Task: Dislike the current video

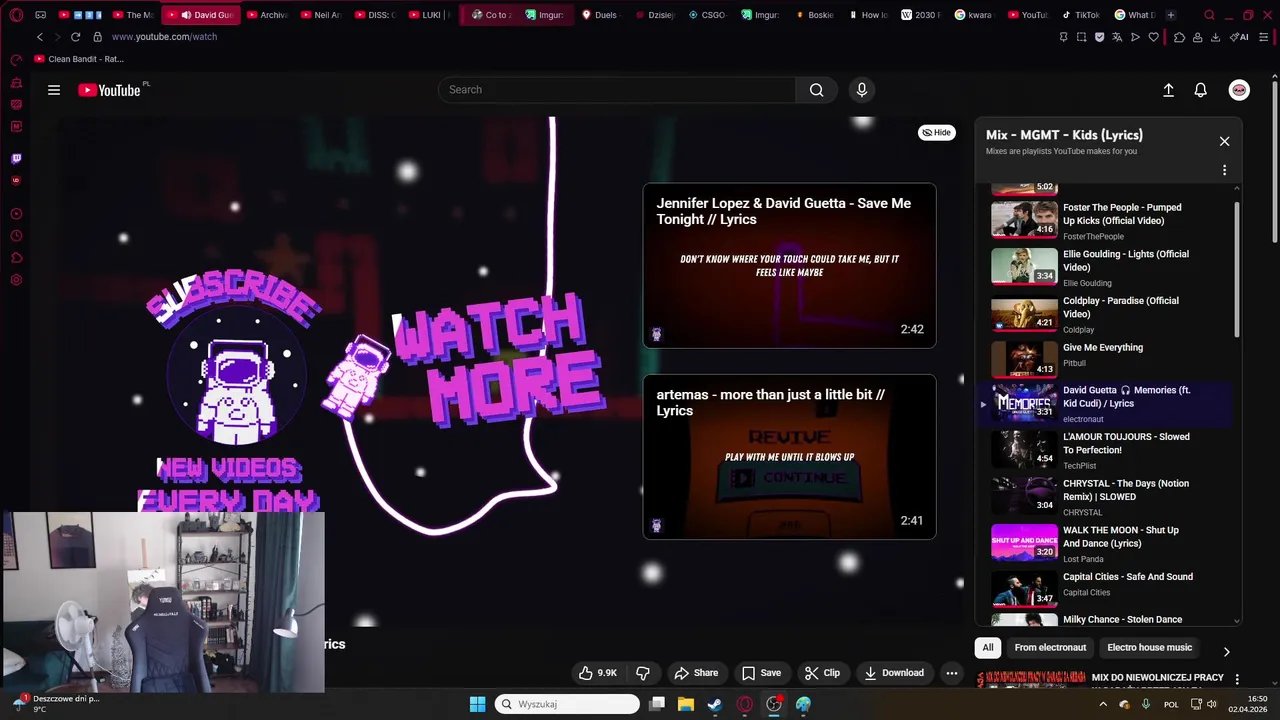Action: 643,673
